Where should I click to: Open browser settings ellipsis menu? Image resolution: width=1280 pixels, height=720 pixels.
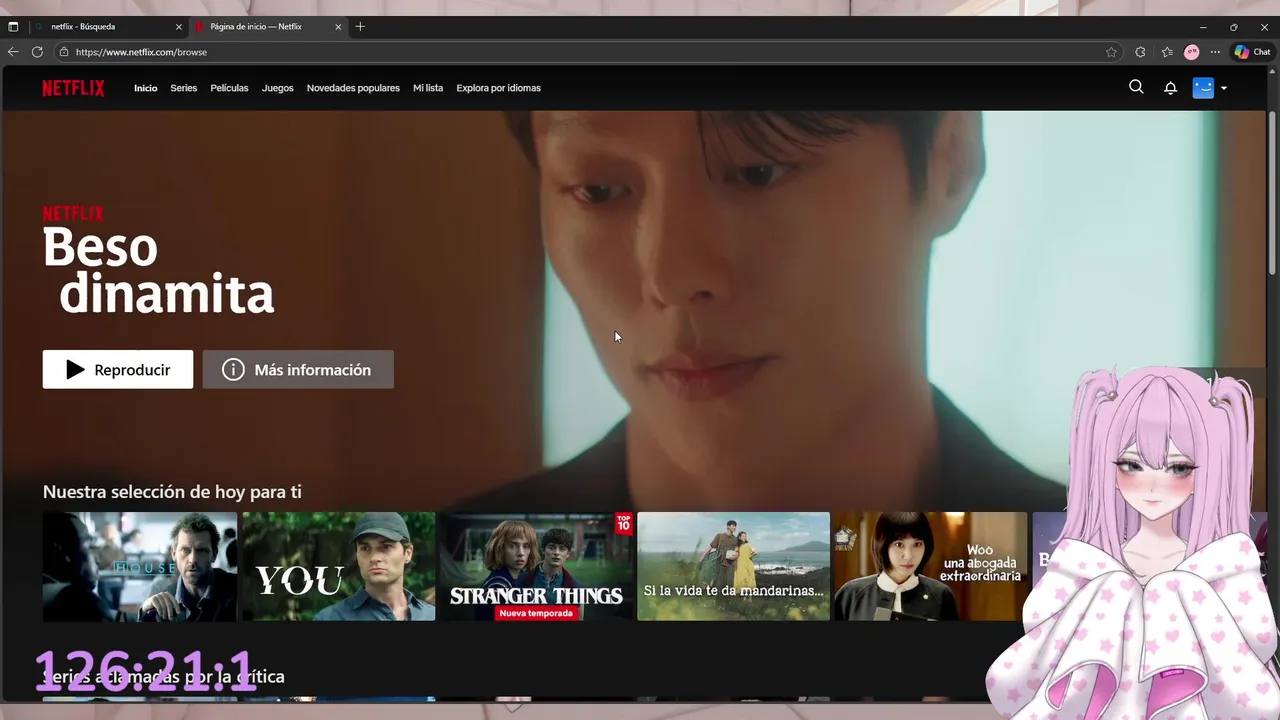(1215, 52)
